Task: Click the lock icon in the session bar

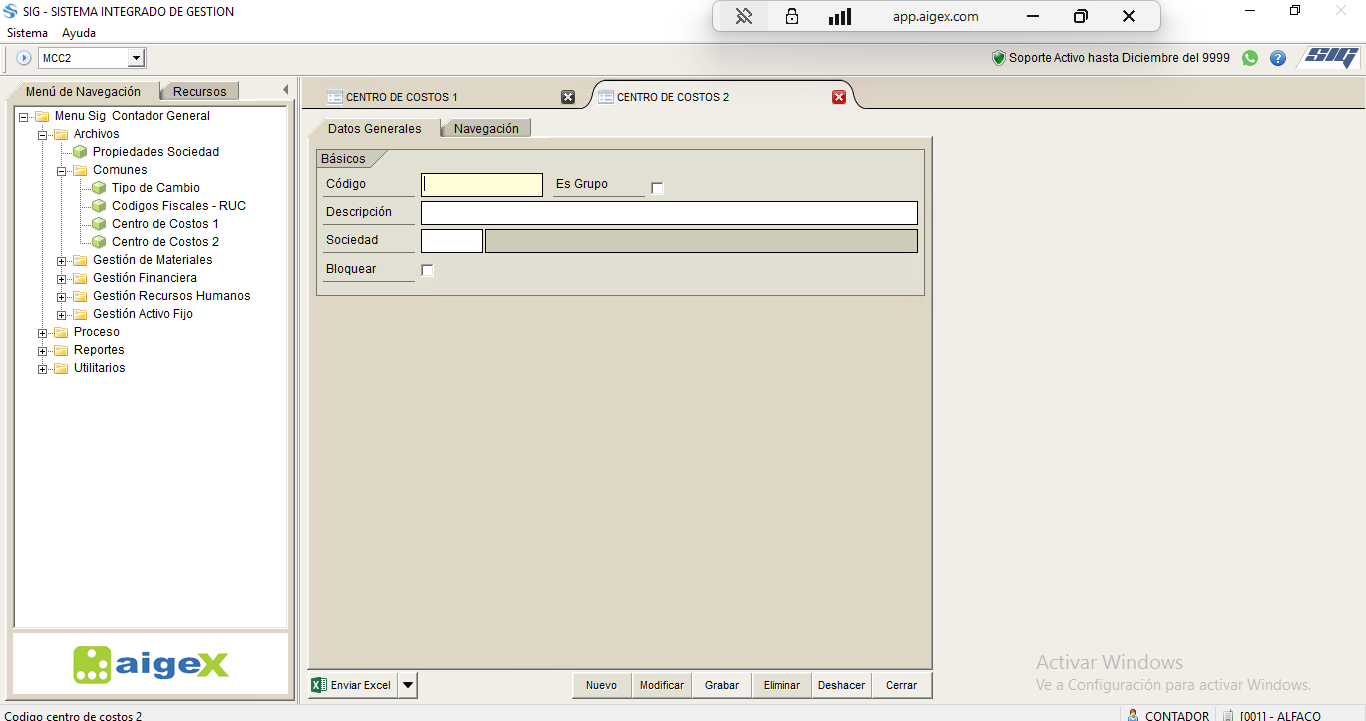Action: pyautogui.click(x=792, y=16)
